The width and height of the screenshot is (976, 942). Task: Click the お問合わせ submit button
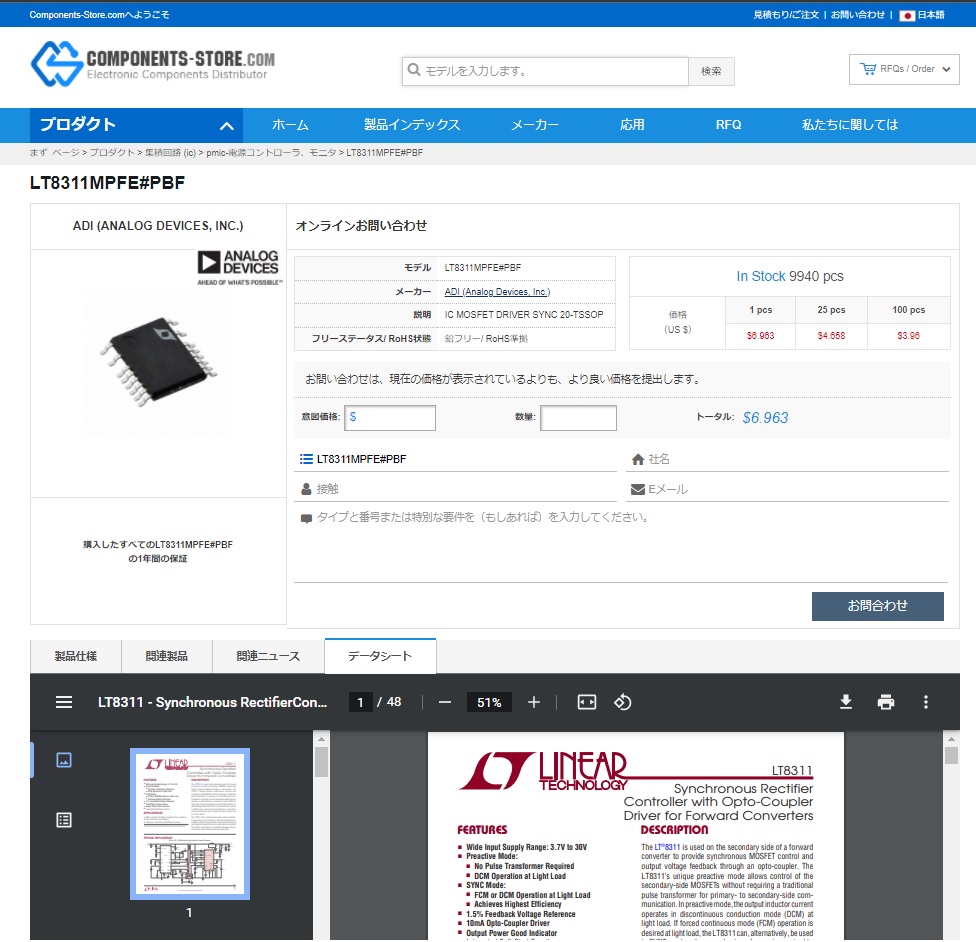[877, 606]
